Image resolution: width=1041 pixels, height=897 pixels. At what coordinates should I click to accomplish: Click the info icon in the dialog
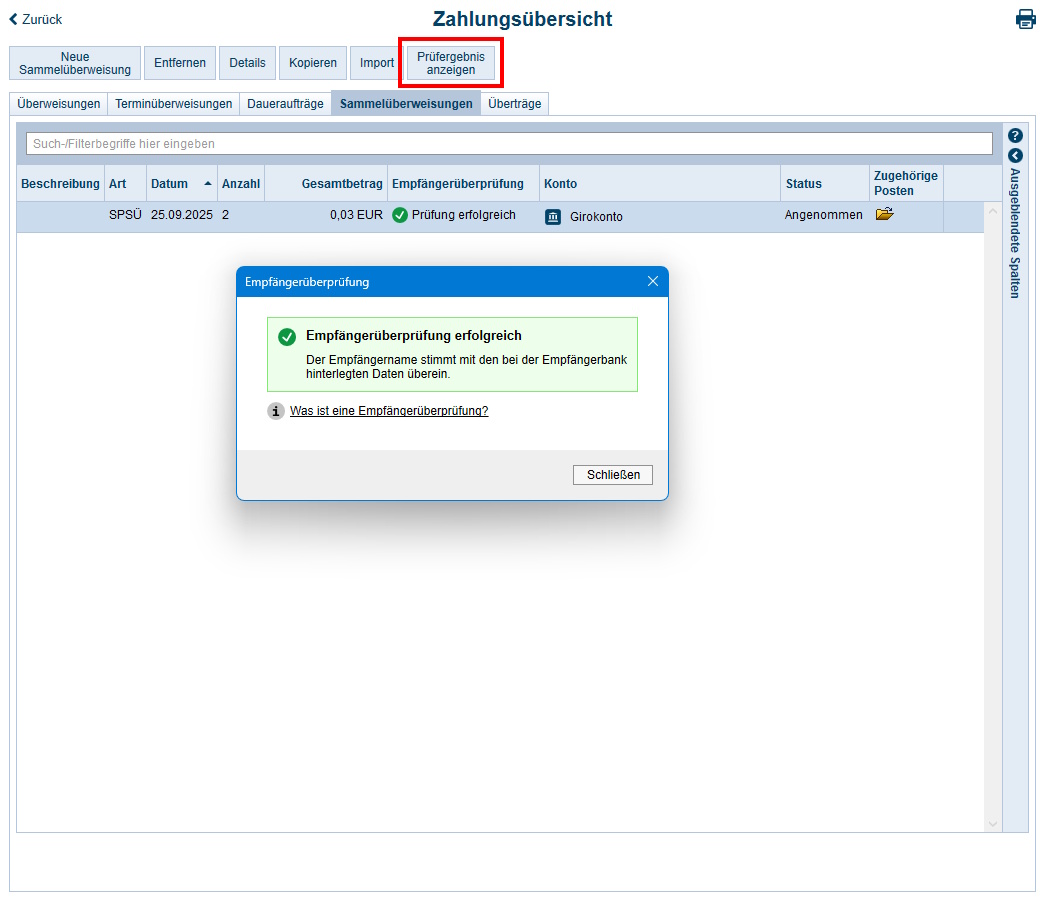click(276, 411)
